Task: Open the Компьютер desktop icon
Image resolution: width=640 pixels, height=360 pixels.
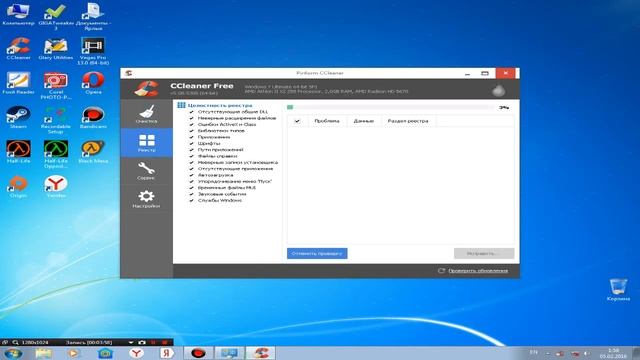Action: click(18, 13)
